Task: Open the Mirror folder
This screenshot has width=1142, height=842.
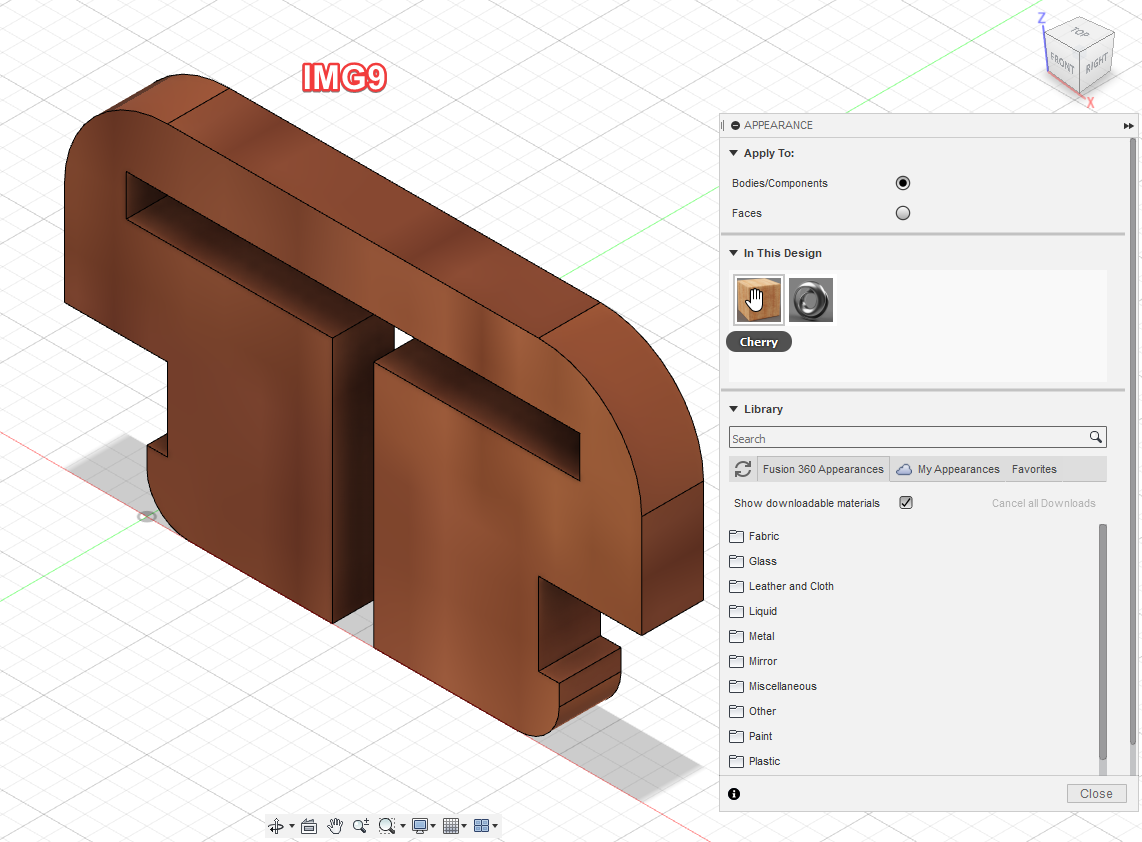Action: (x=752, y=661)
